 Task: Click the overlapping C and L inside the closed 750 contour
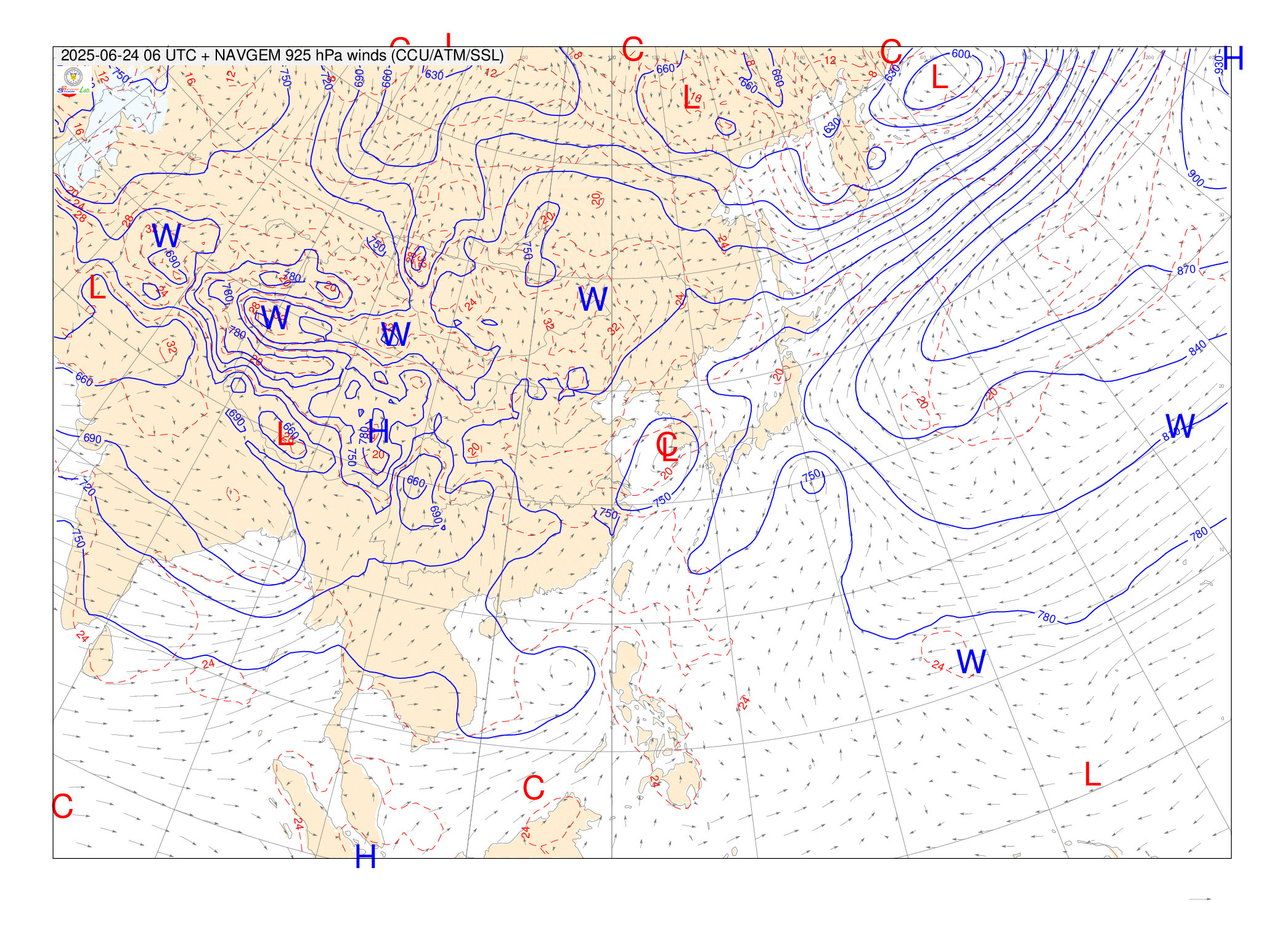(667, 446)
